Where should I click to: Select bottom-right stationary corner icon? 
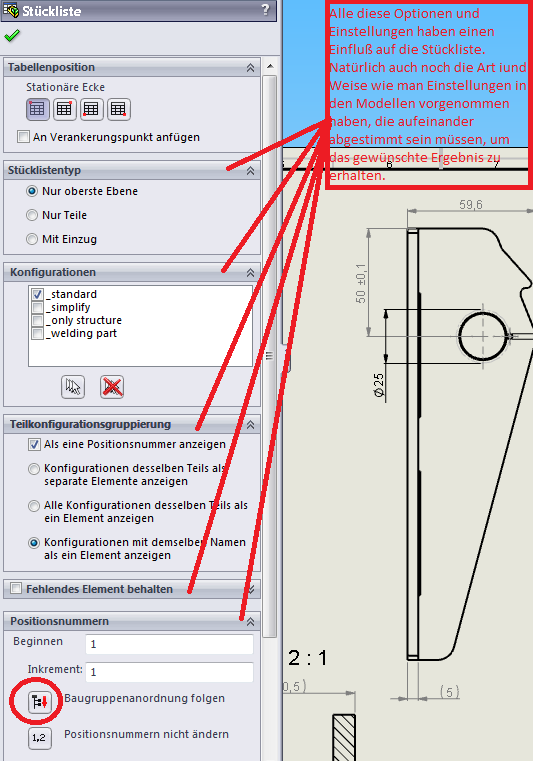[118, 109]
